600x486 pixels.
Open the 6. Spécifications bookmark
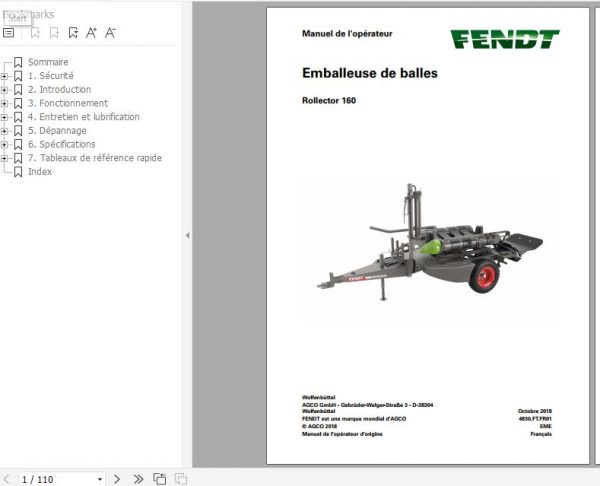[62, 144]
